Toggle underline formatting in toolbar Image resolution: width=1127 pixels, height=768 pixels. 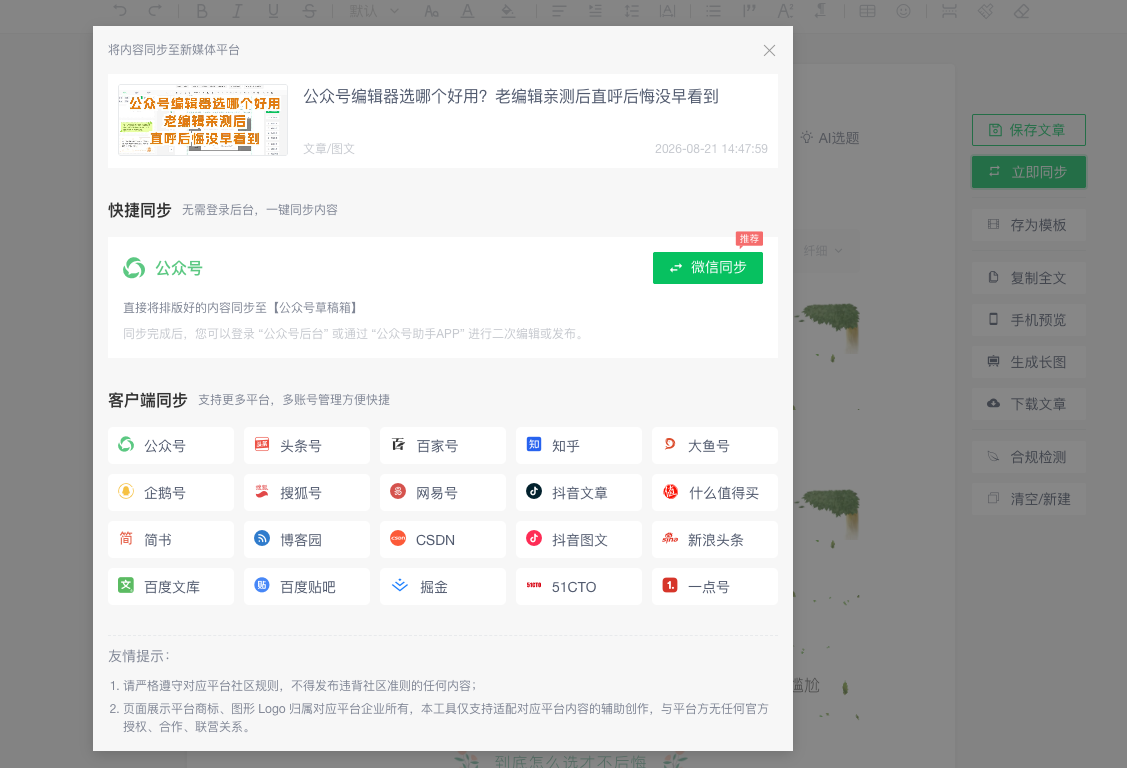273,11
